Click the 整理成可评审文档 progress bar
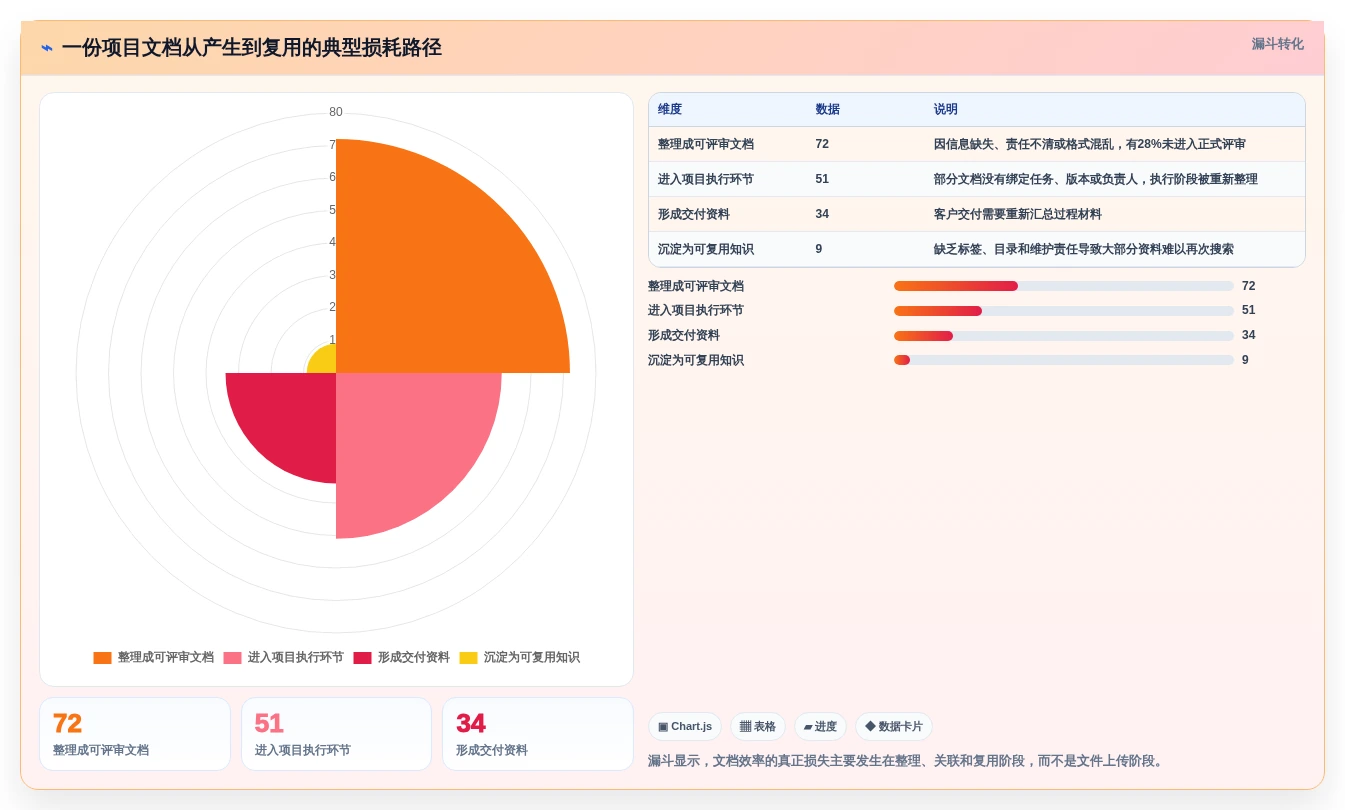Image resolution: width=1345 pixels, height=810 pixels. coord(1064,286)
